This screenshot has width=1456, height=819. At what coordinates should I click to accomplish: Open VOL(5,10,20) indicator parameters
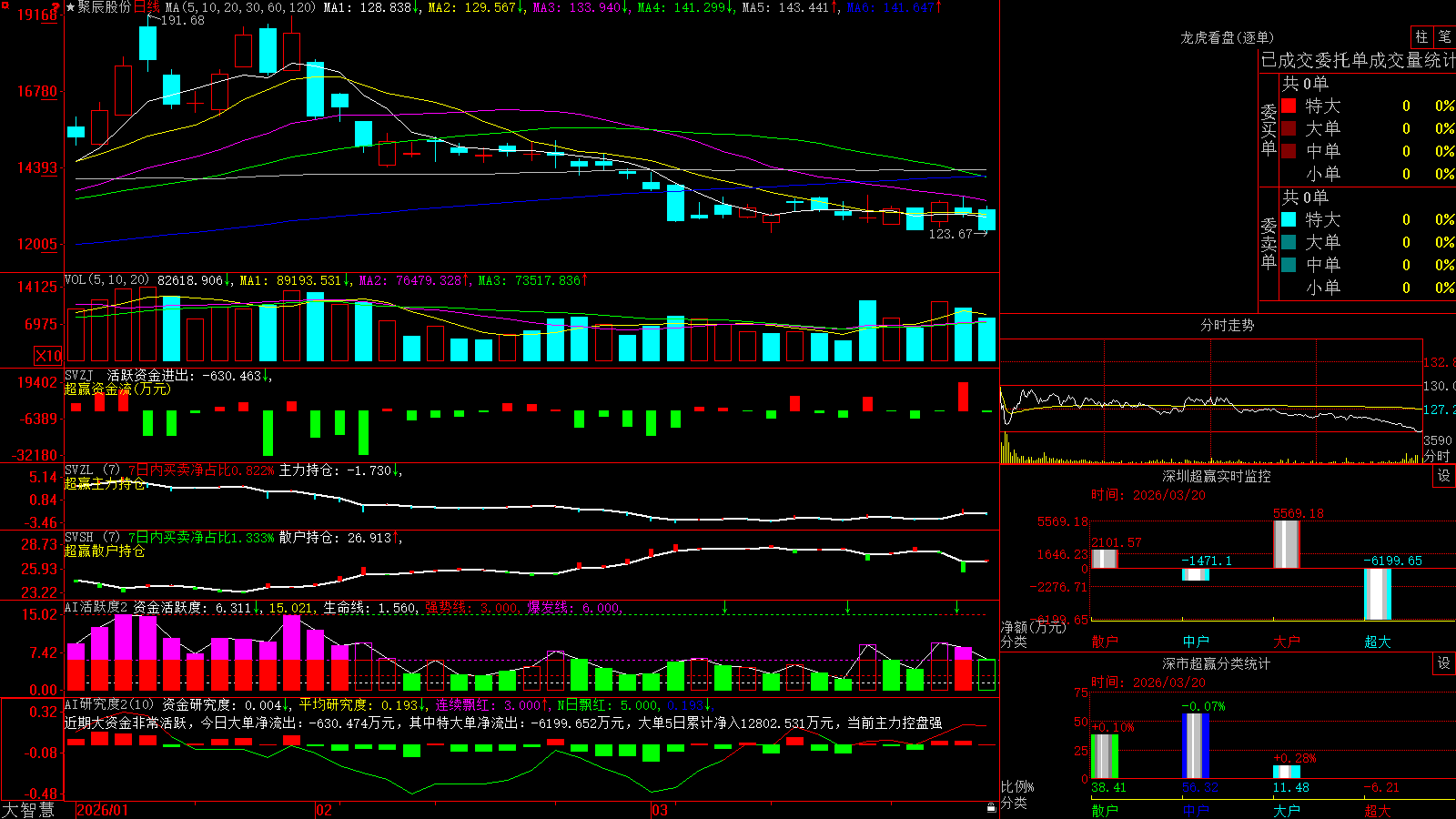(x=107, y=280)
